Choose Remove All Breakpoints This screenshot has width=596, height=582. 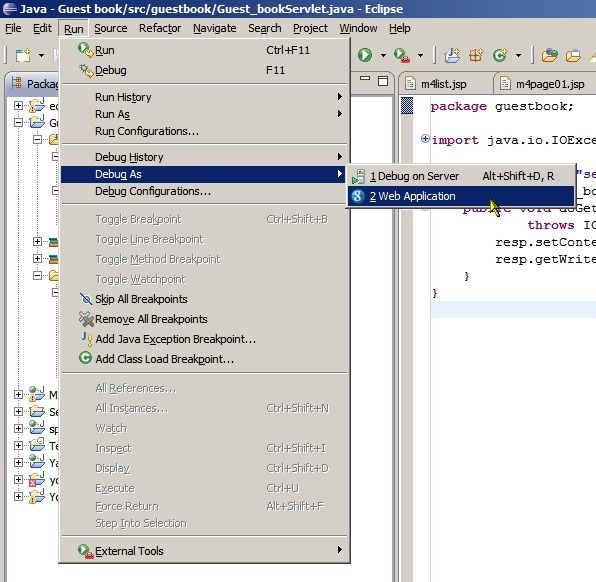204,319
